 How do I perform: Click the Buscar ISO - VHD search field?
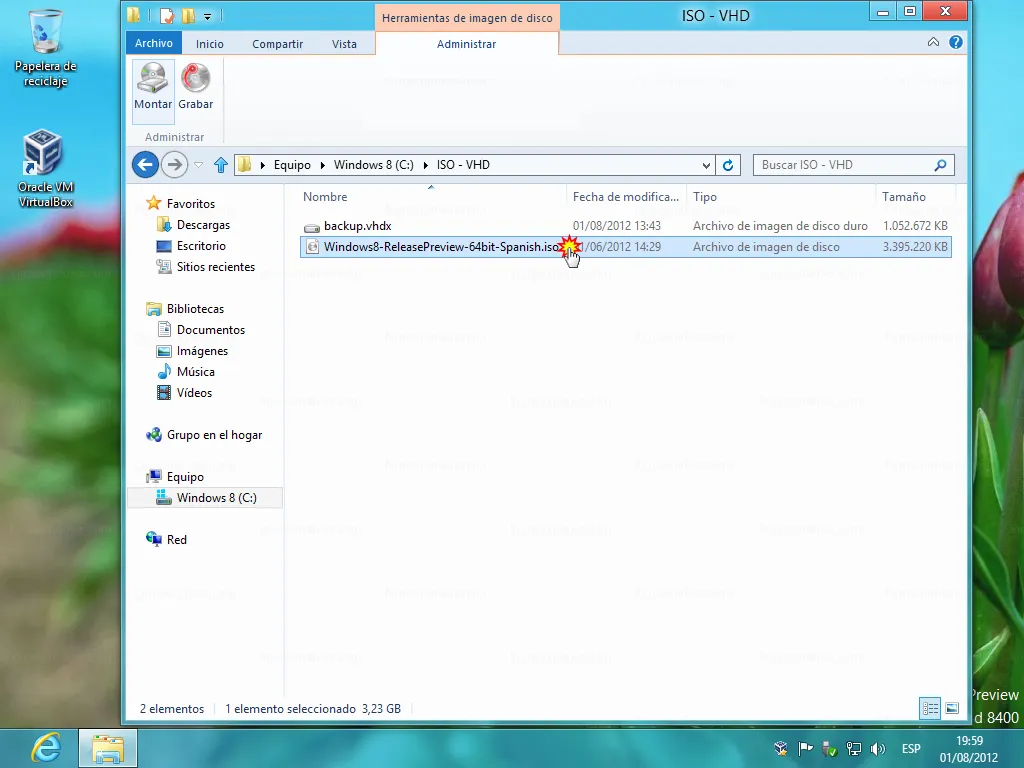tap(854, 165)
